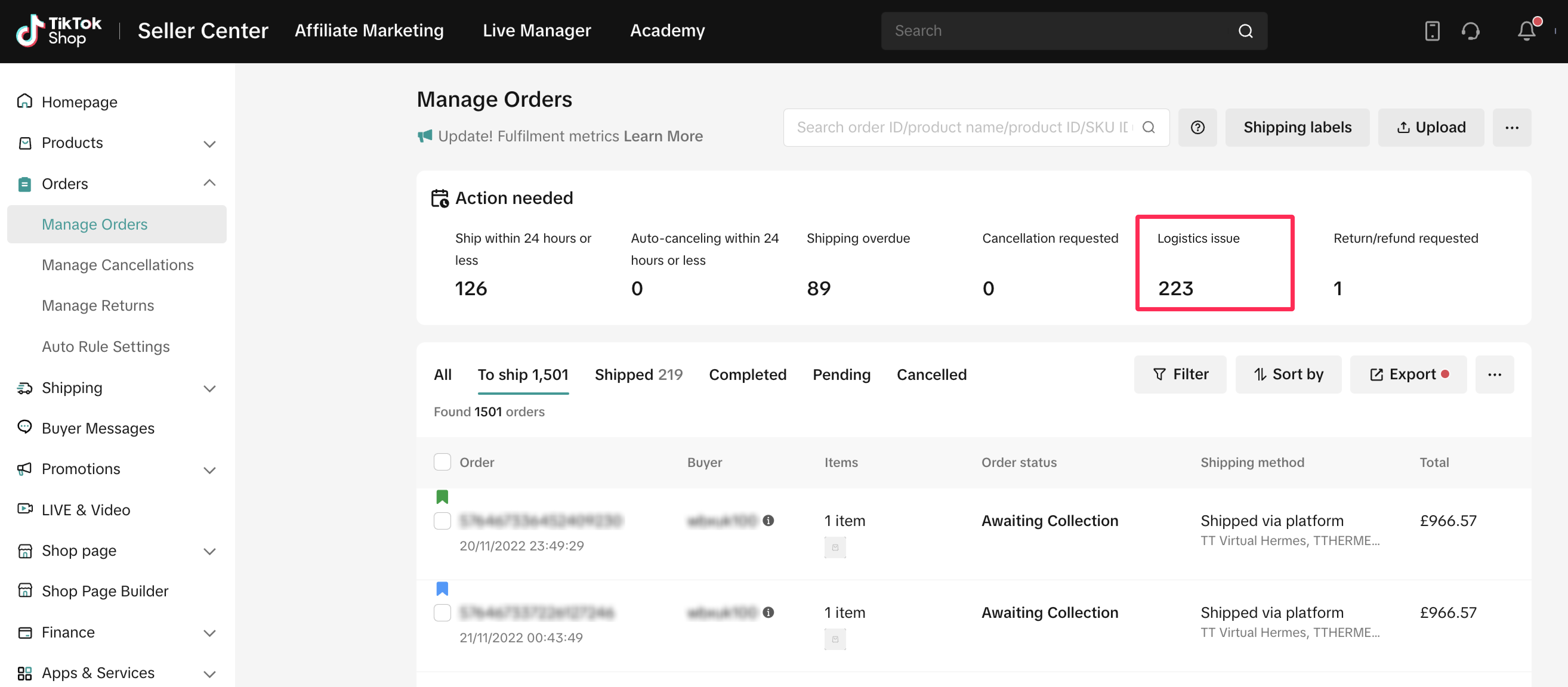Click the Shipping truck icon
Viewport: 1568px width, 687px height.
[24, 388]
